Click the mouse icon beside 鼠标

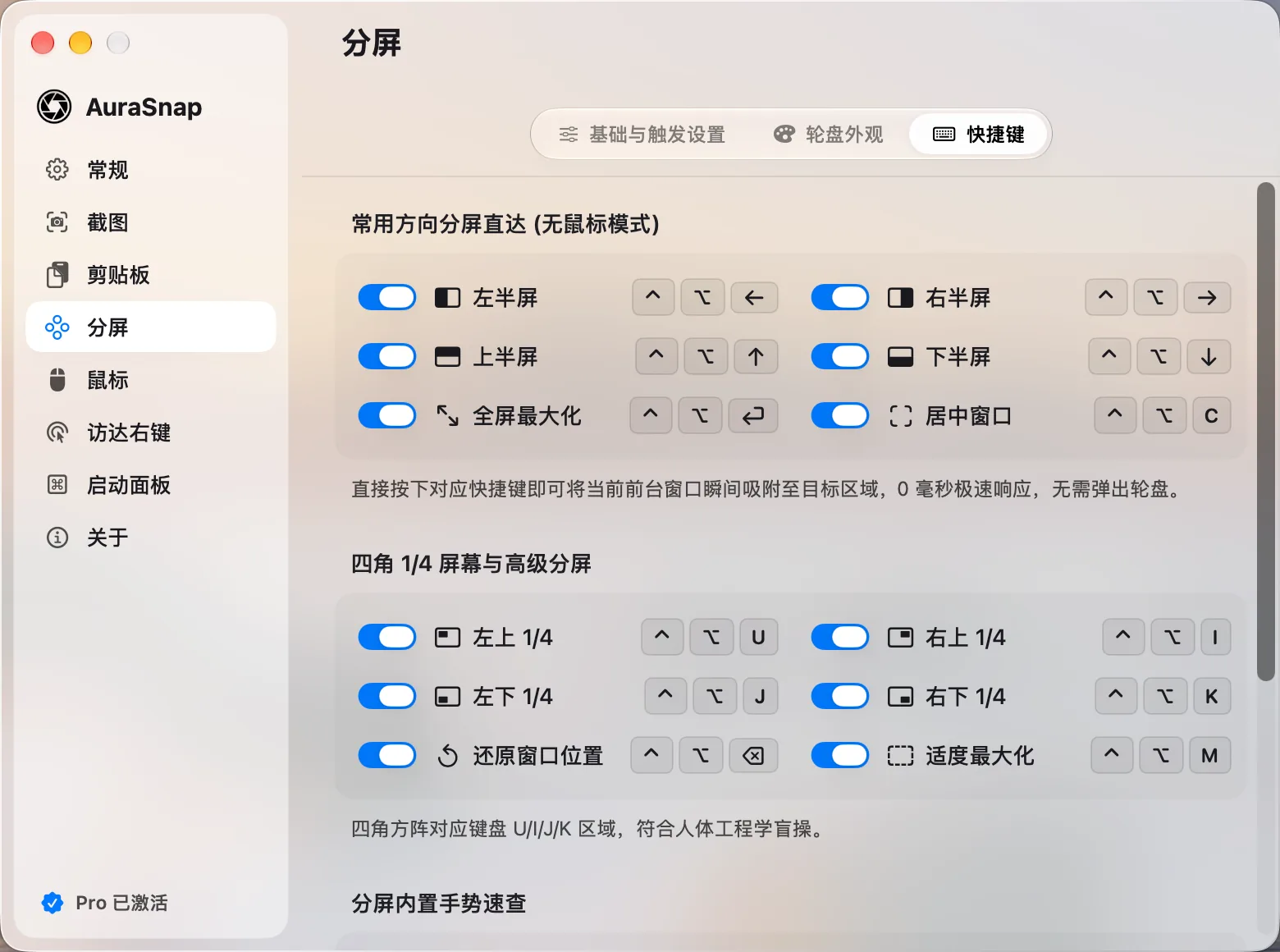(57, 380)
